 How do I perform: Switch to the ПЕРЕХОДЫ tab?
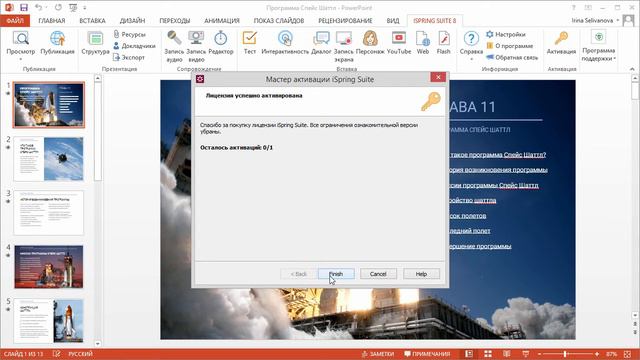[x=175, y=20]
